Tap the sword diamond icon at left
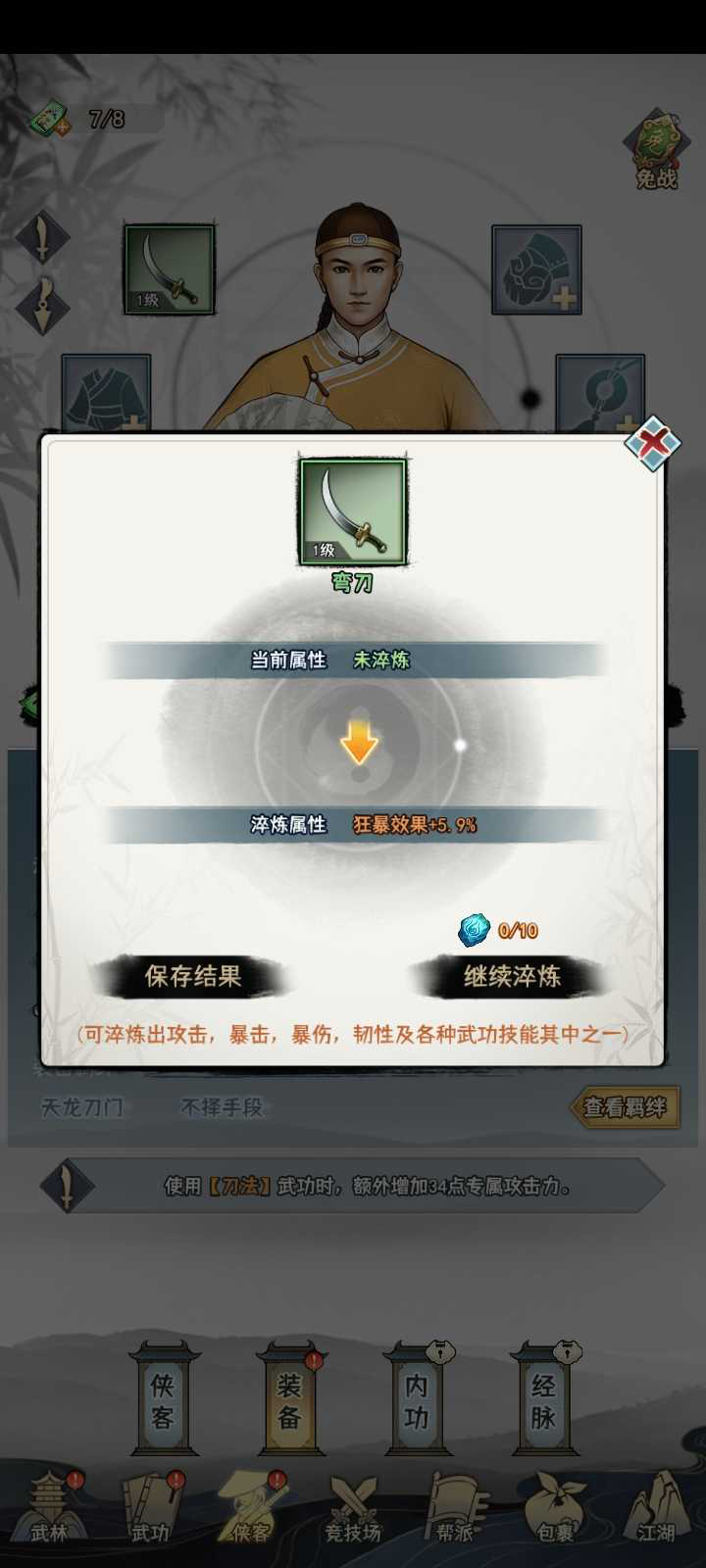This screenshot has width=706, height=1568. click(x=42, y=238)
